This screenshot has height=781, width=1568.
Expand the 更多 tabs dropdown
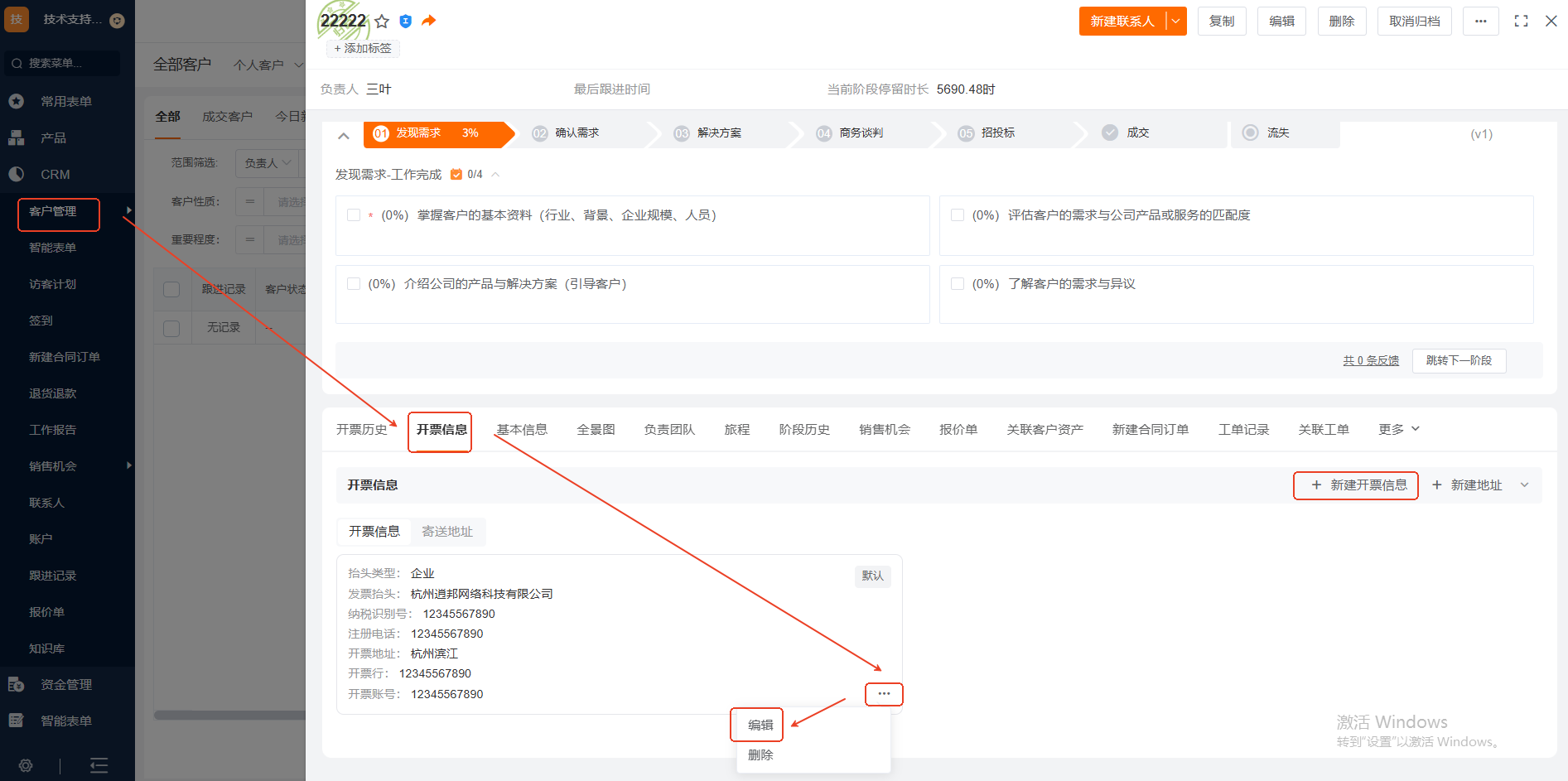(1398, 429)
